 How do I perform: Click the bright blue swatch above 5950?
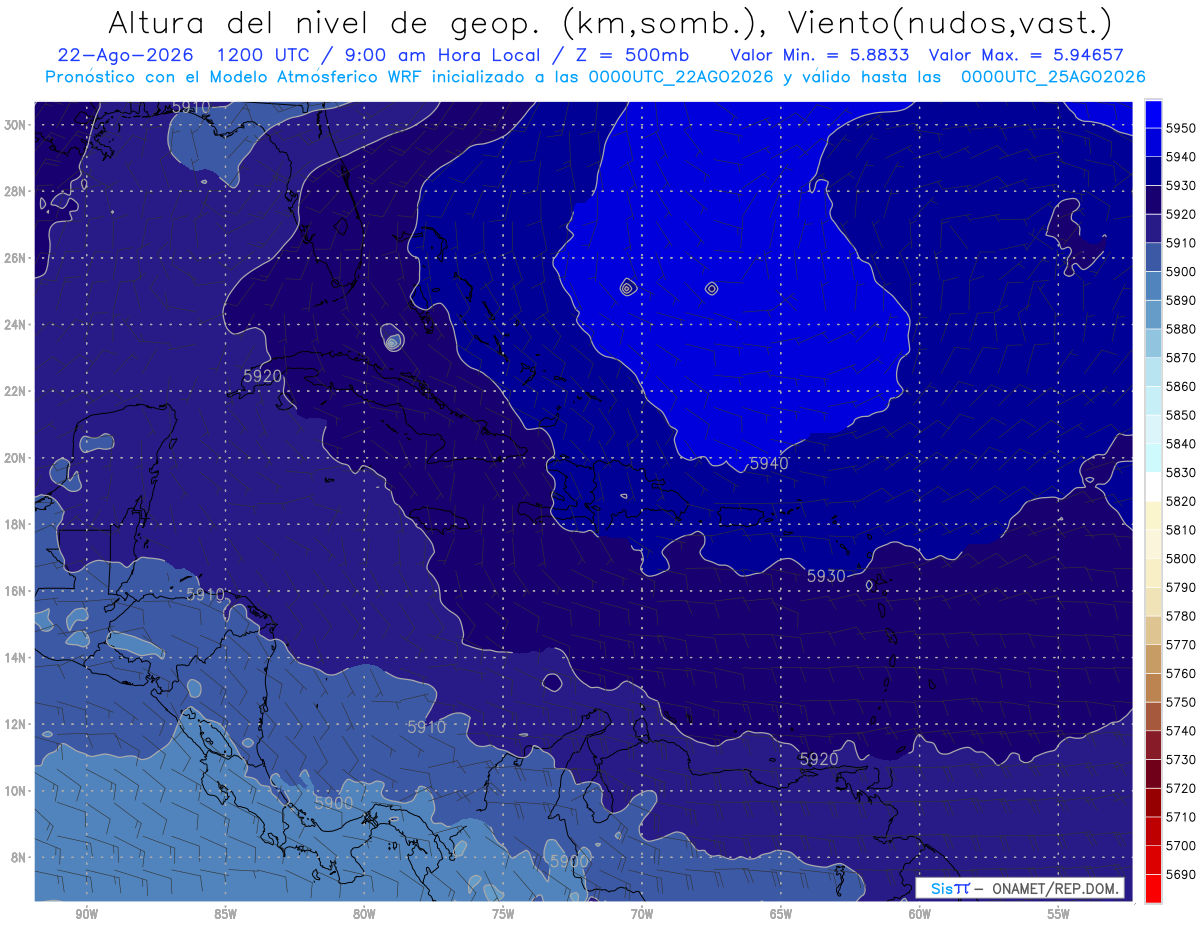tap(1153, 113)
